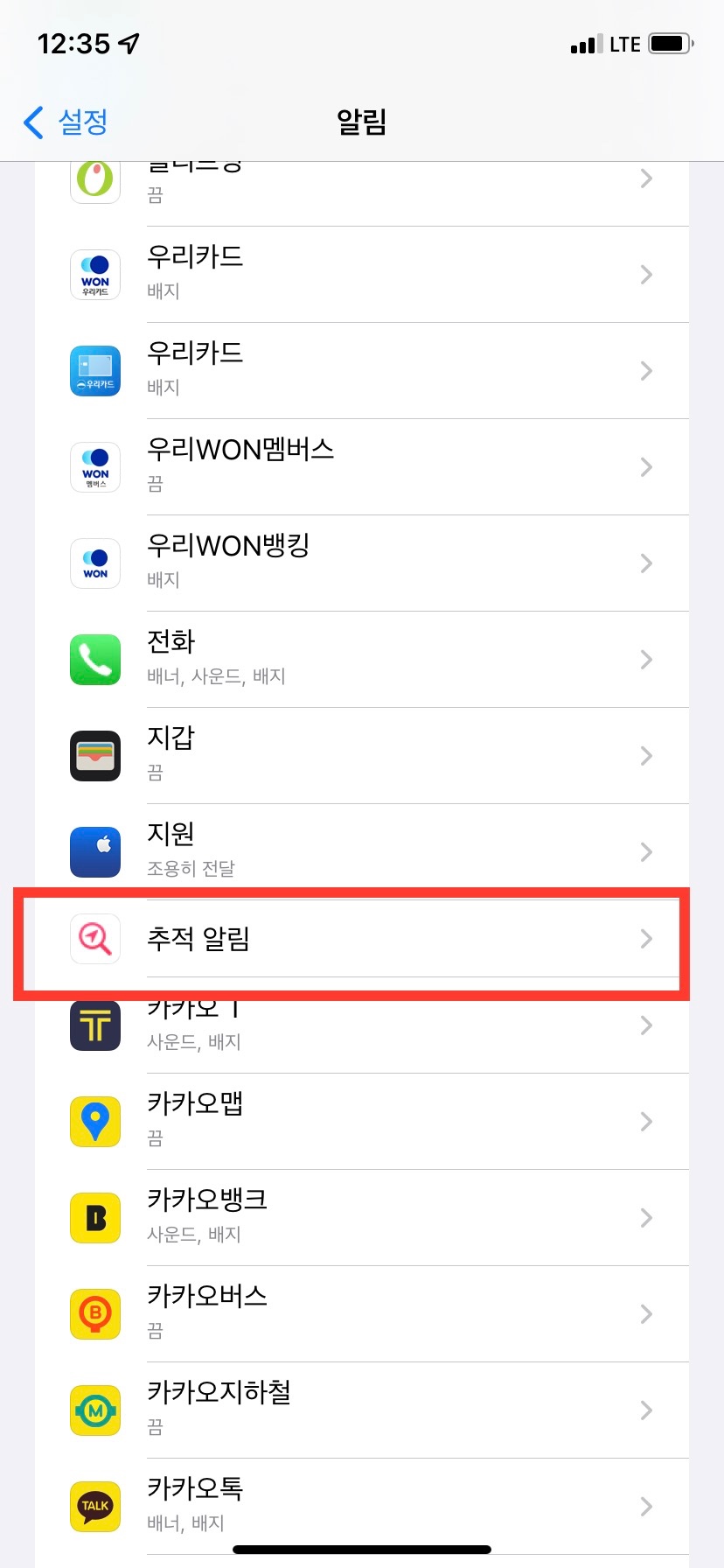Select 카카오지하철 list entry

click(x=362, y=1410)
